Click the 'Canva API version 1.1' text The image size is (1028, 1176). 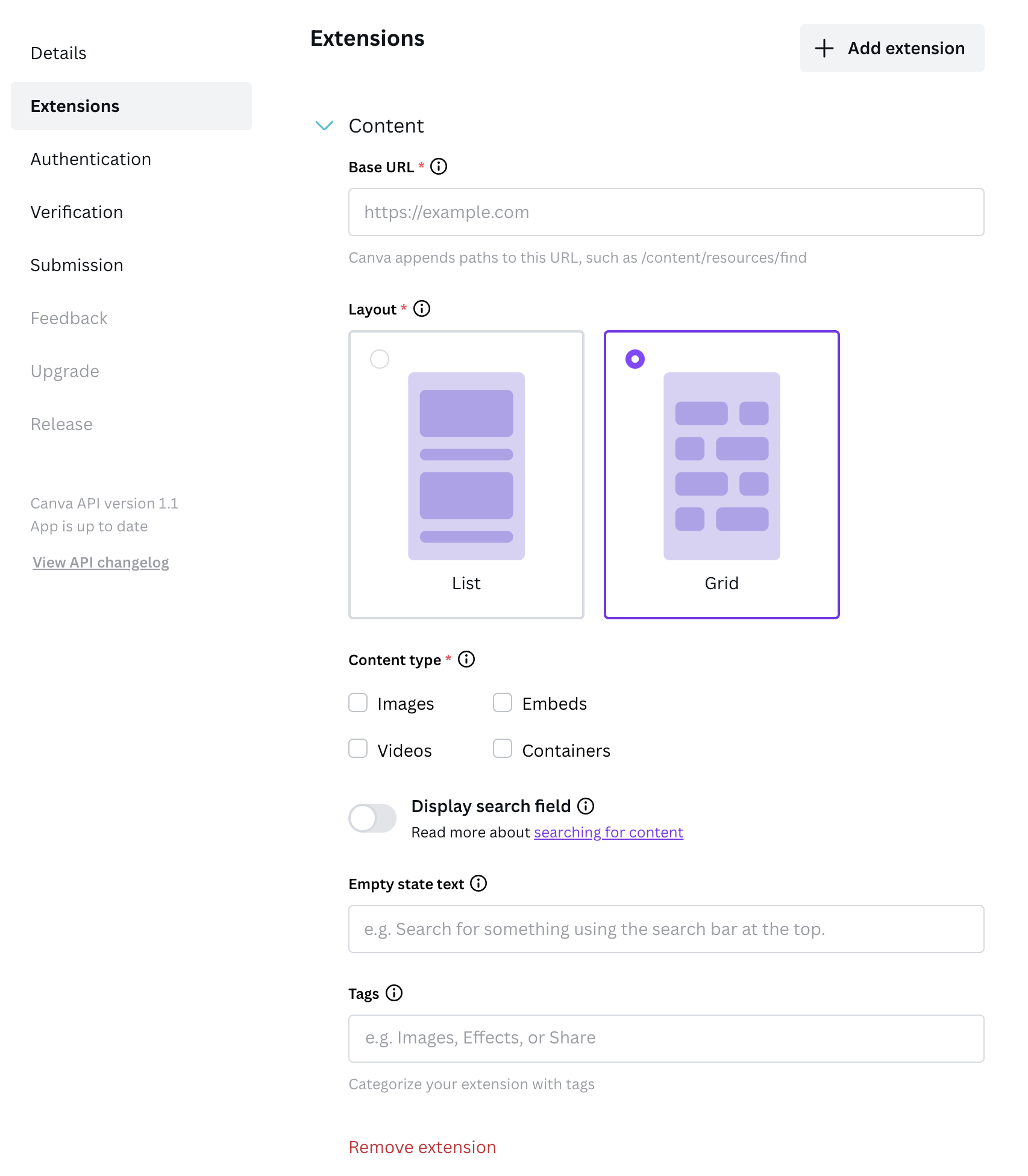pyautogui.click(x=105, y=503)
